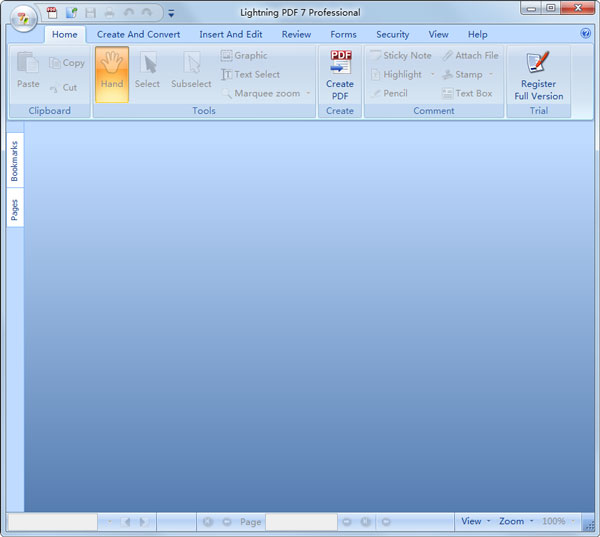Viewport: 600px width, 537px height.
Task: Switch to the Home ribbon tab
Action: tap(65, 34)
